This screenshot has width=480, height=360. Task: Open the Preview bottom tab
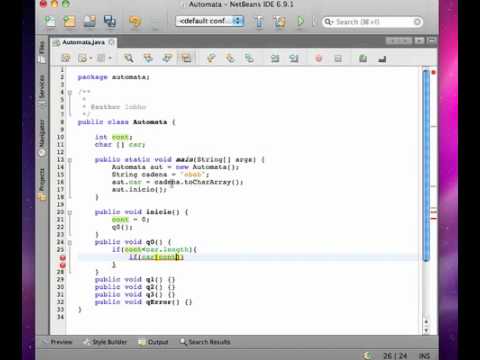click(57, 342)
